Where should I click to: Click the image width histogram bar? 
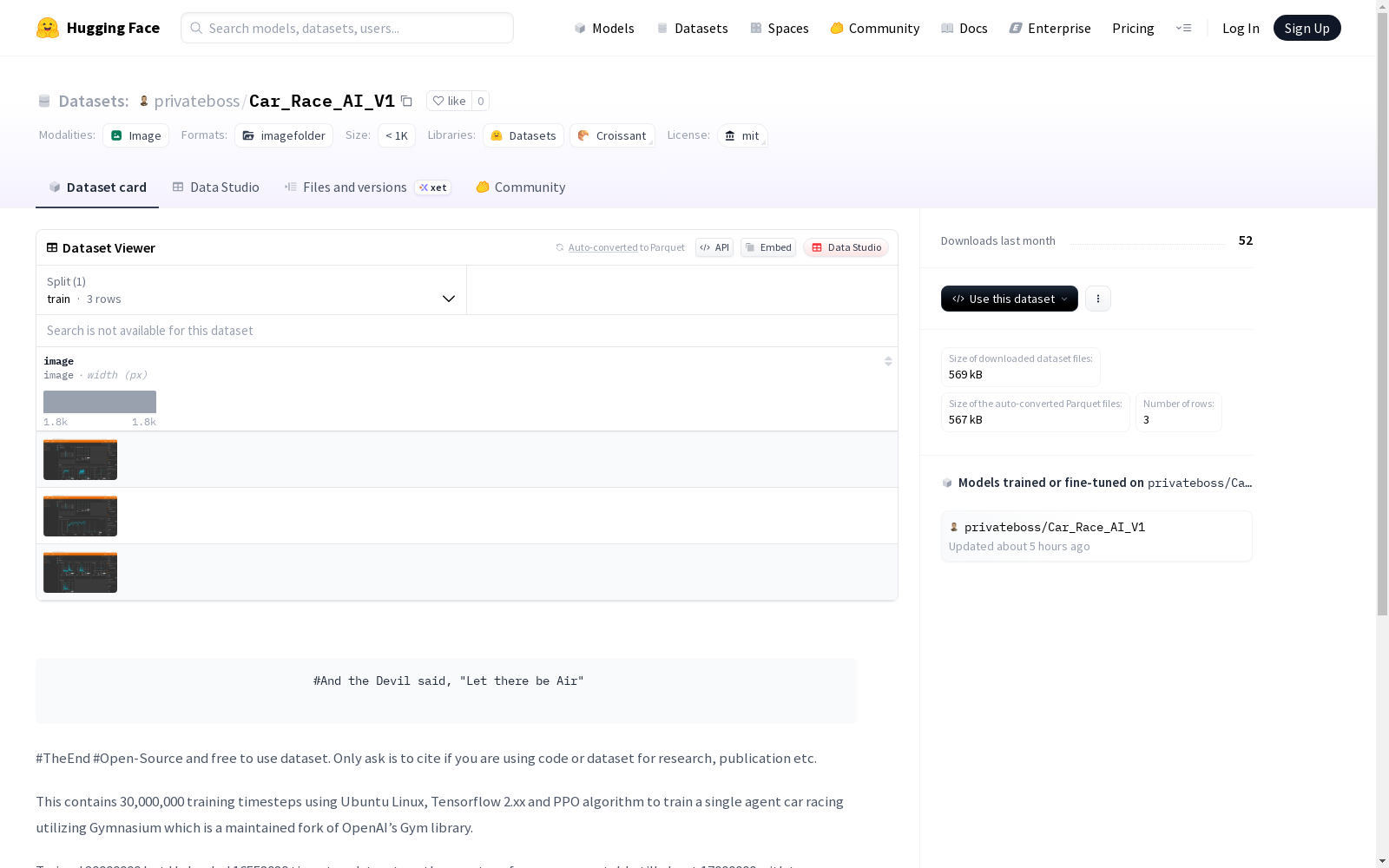pos(100,402)
